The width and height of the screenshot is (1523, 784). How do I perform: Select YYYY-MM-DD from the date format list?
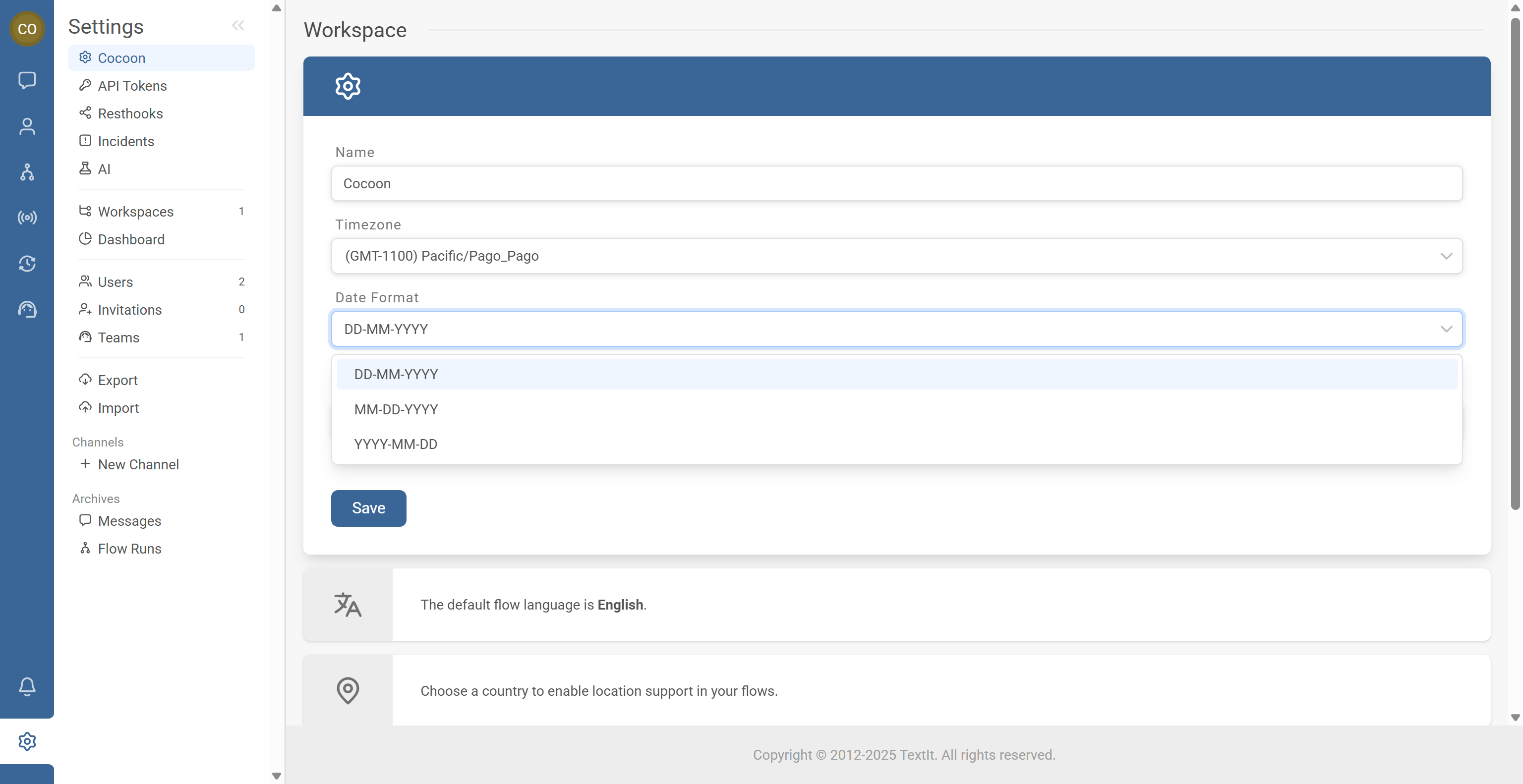point(395,444)
